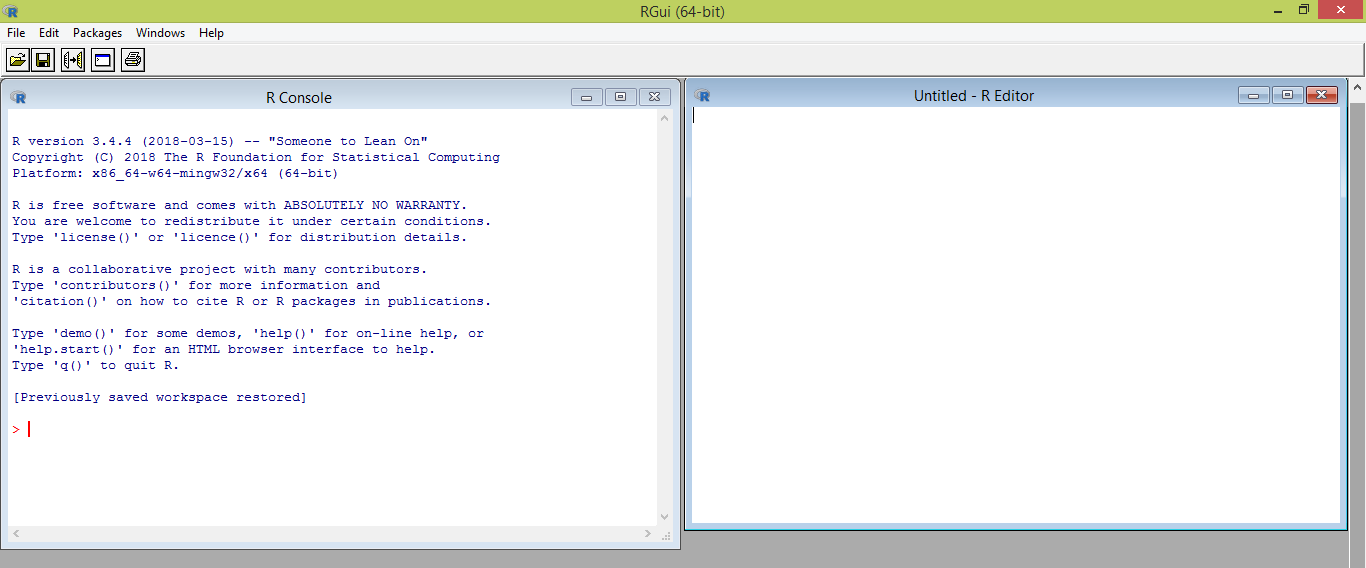1366x568 pixels.
Task: Click the R Console scroll-down arrow
Action: point(665,516)
